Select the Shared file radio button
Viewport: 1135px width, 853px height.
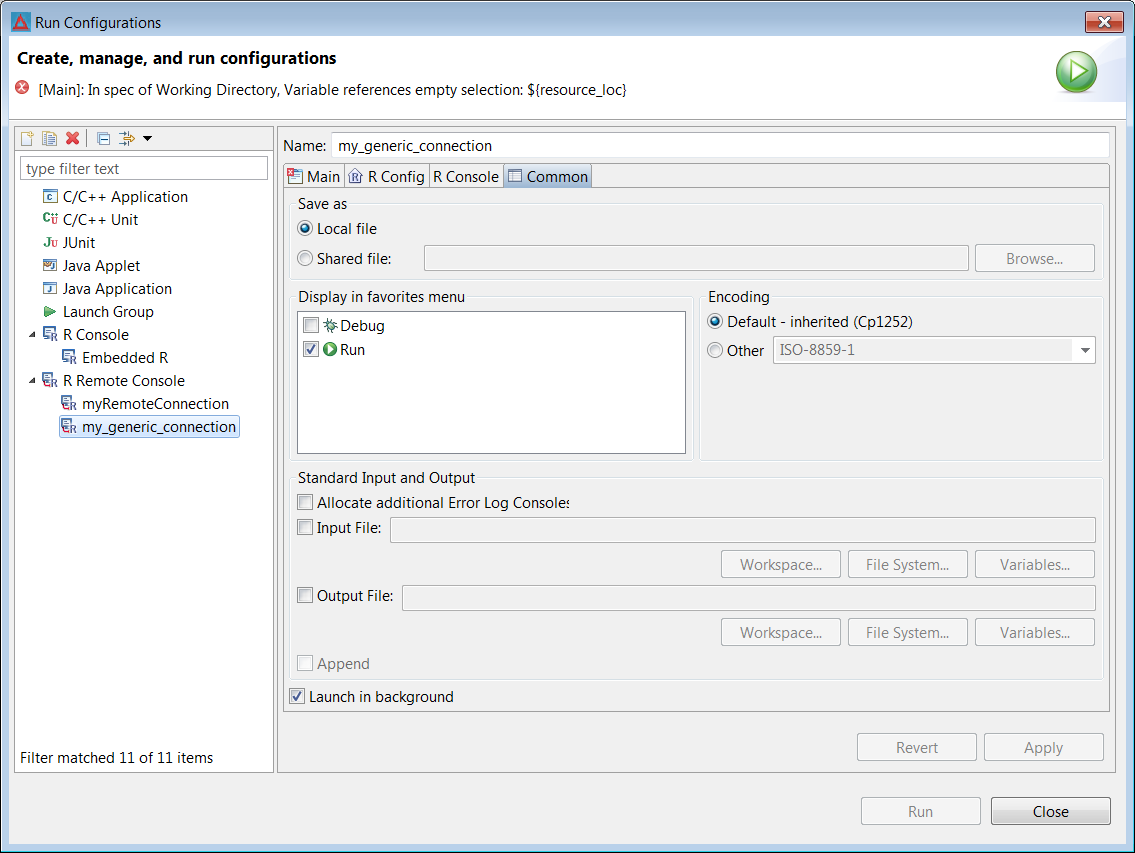[x=305, y=259]
